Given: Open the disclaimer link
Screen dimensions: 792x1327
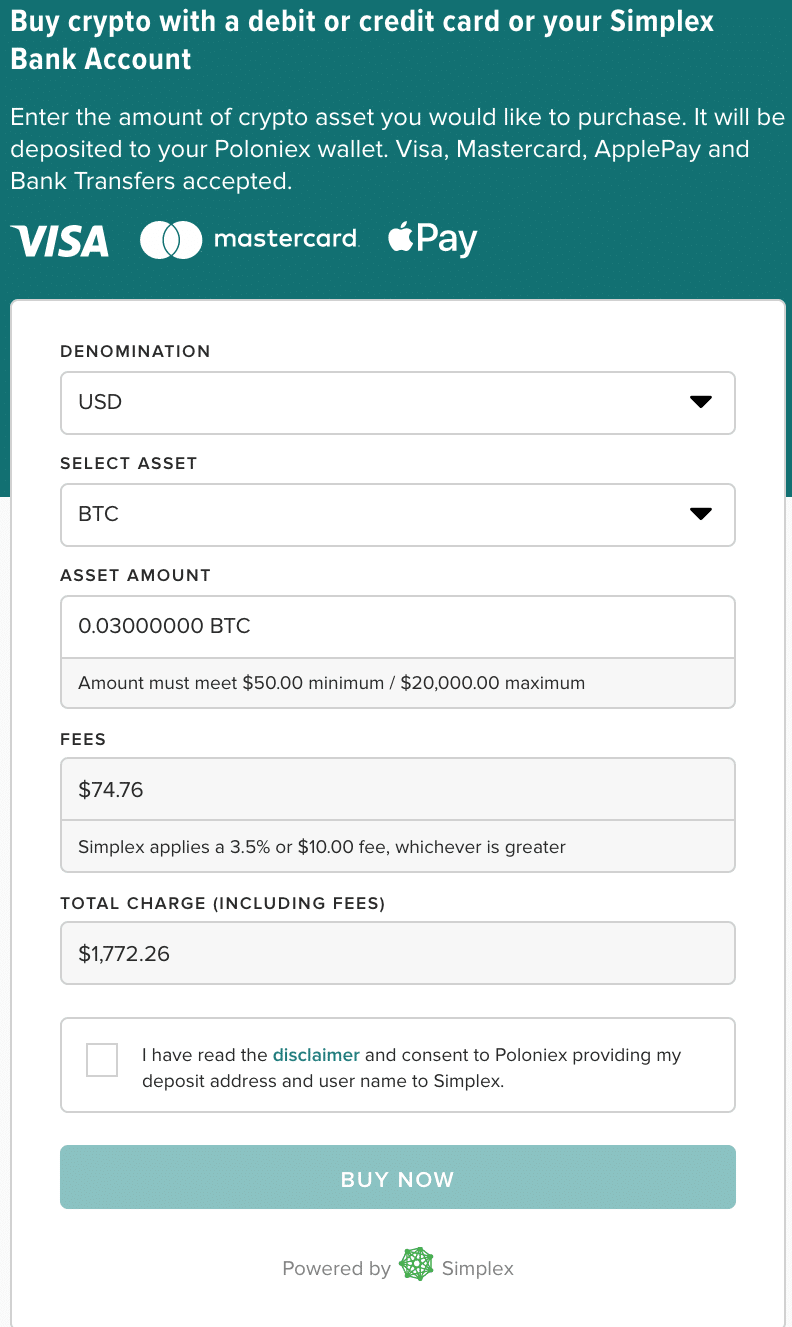Looking at the screenshot, I should pos(316,1055).
